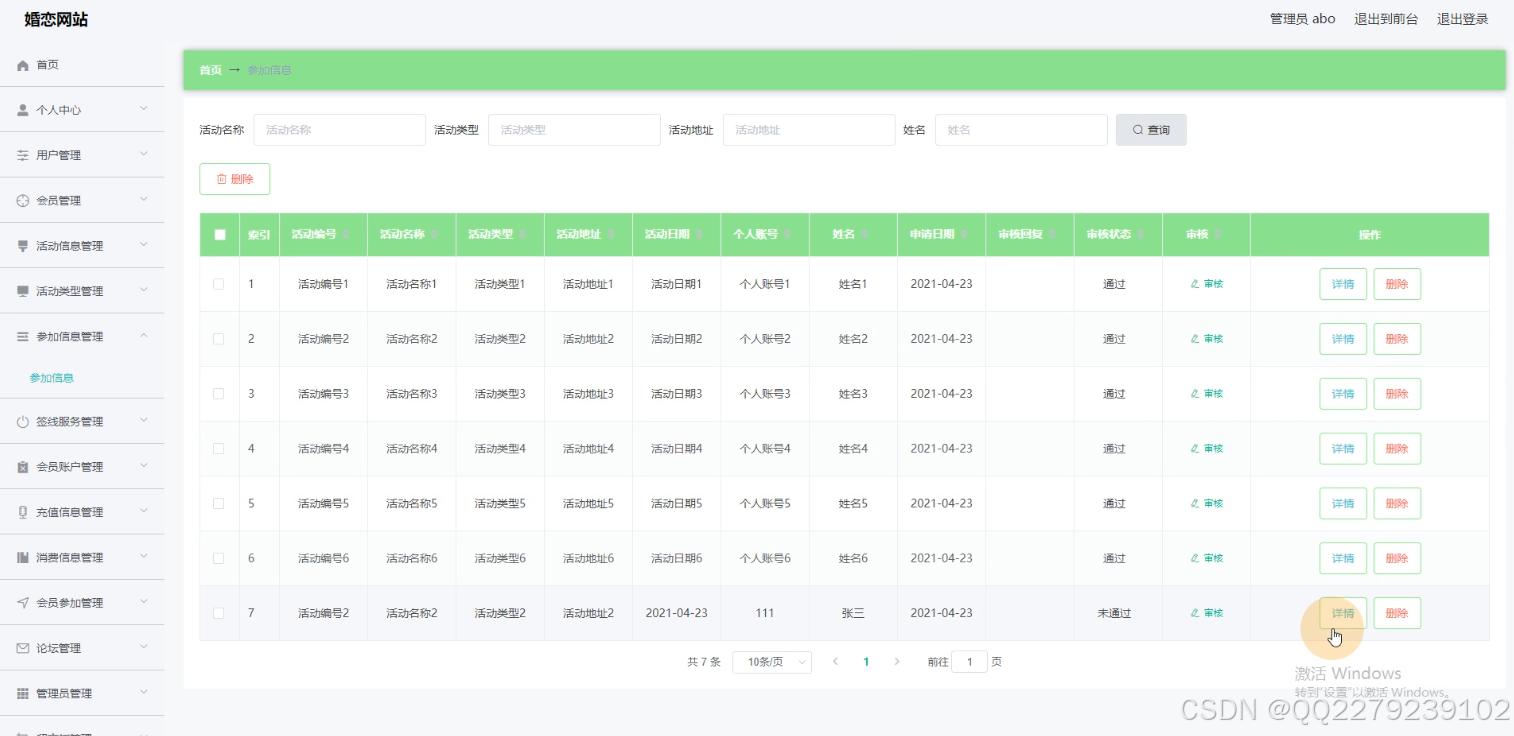This screenshot has width=1514, height=736.
Task: Click the chart icon beside 消费信息管理
Action: click(x=23, y=557)
